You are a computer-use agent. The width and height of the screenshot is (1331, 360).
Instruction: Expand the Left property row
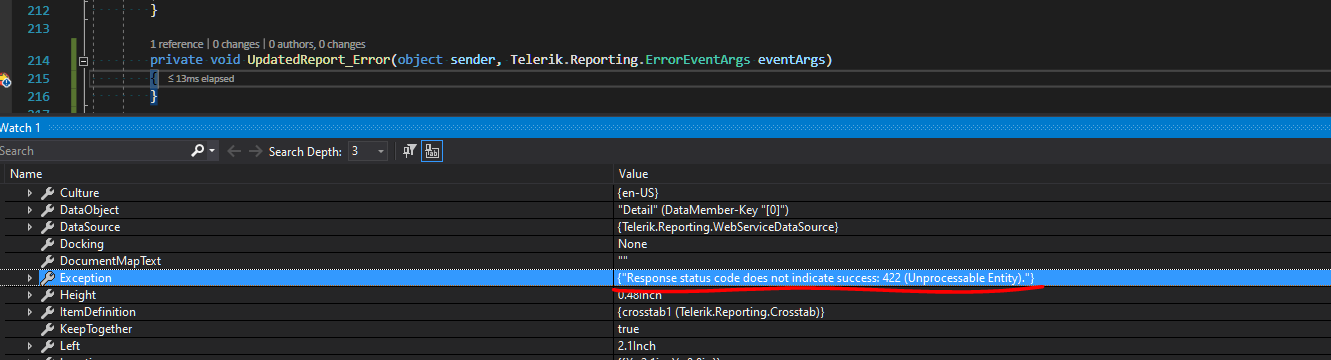[29, 346]
